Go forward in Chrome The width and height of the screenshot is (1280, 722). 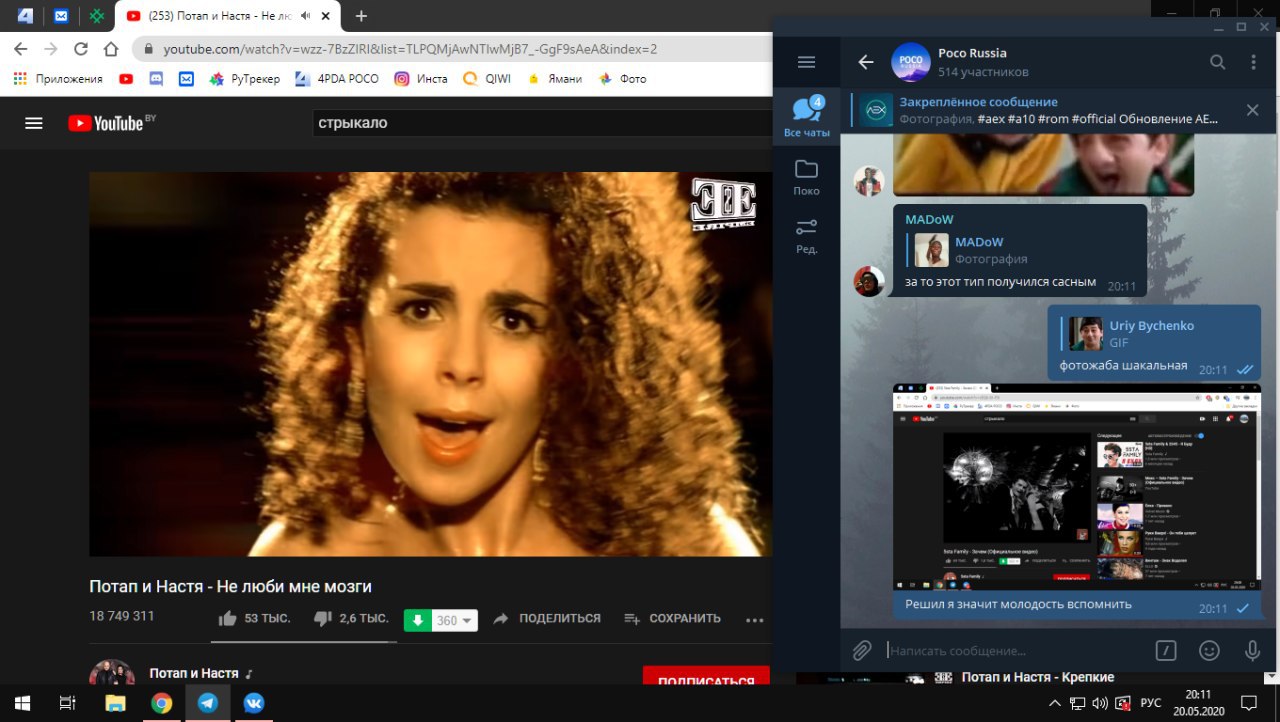point(50,49)
